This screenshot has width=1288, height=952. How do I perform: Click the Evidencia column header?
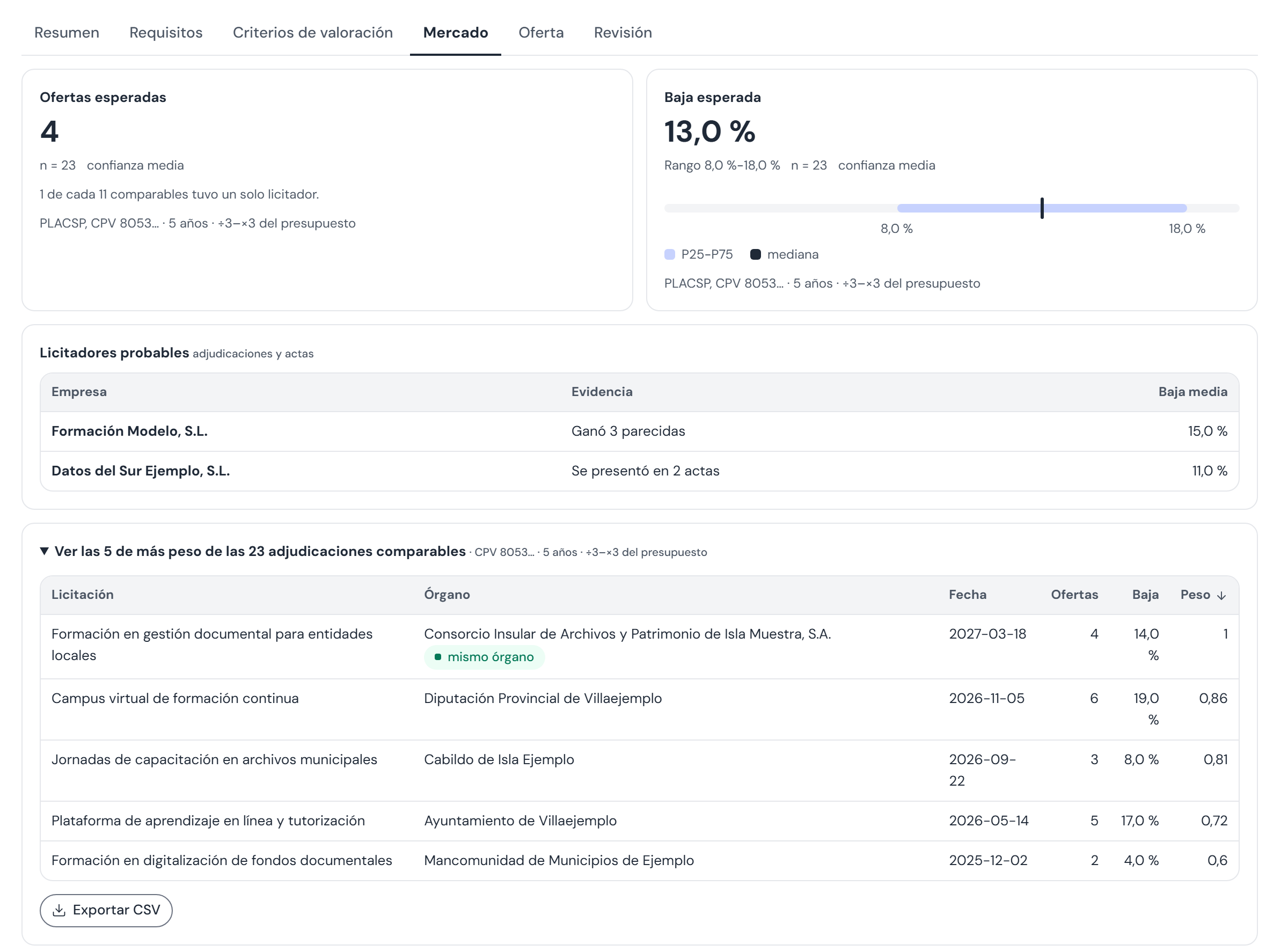point(602,392)
